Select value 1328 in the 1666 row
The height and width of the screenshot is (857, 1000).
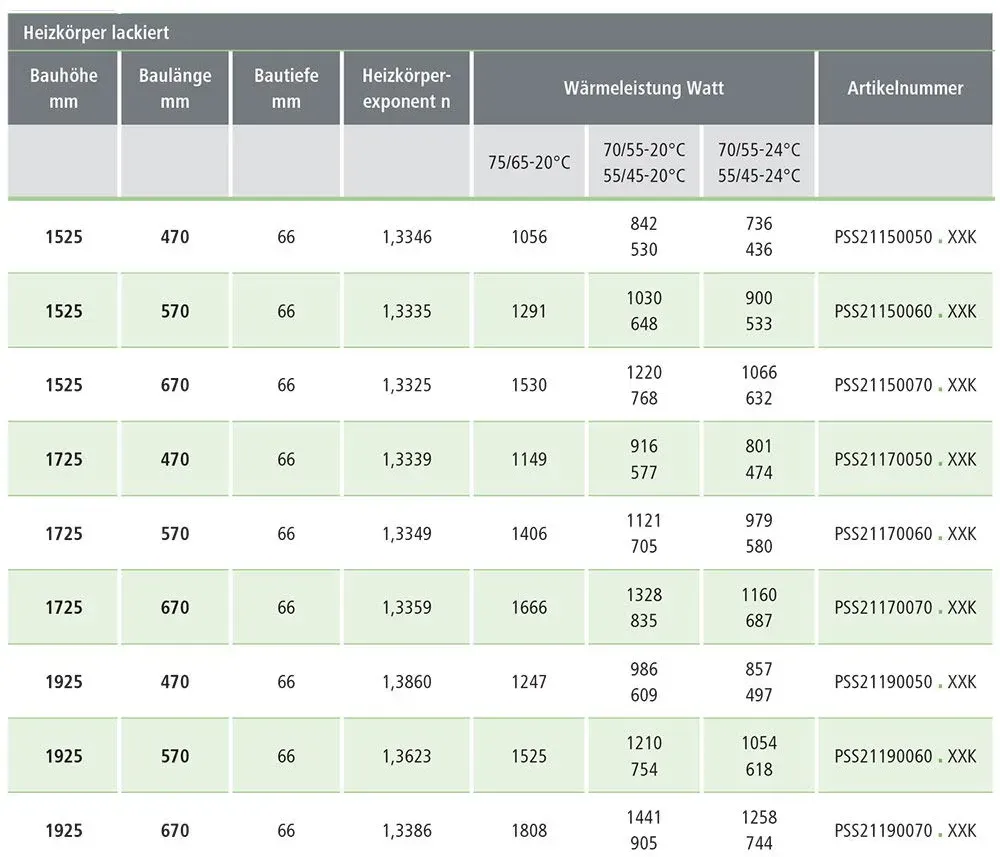click(x=644, y=595)
